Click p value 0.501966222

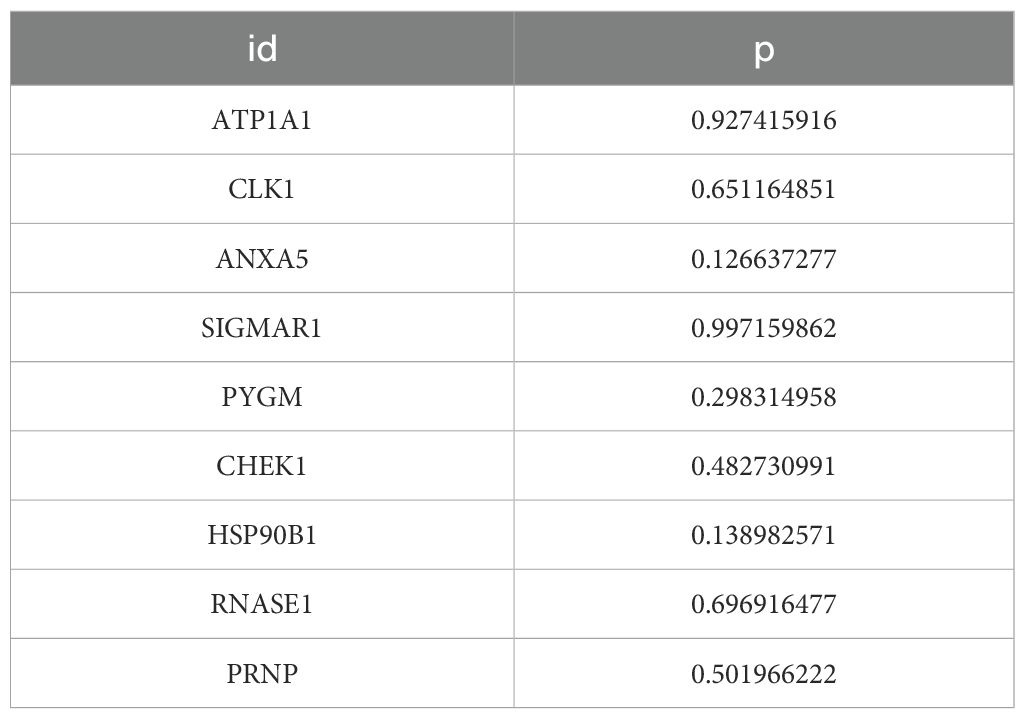pos(764,673)
